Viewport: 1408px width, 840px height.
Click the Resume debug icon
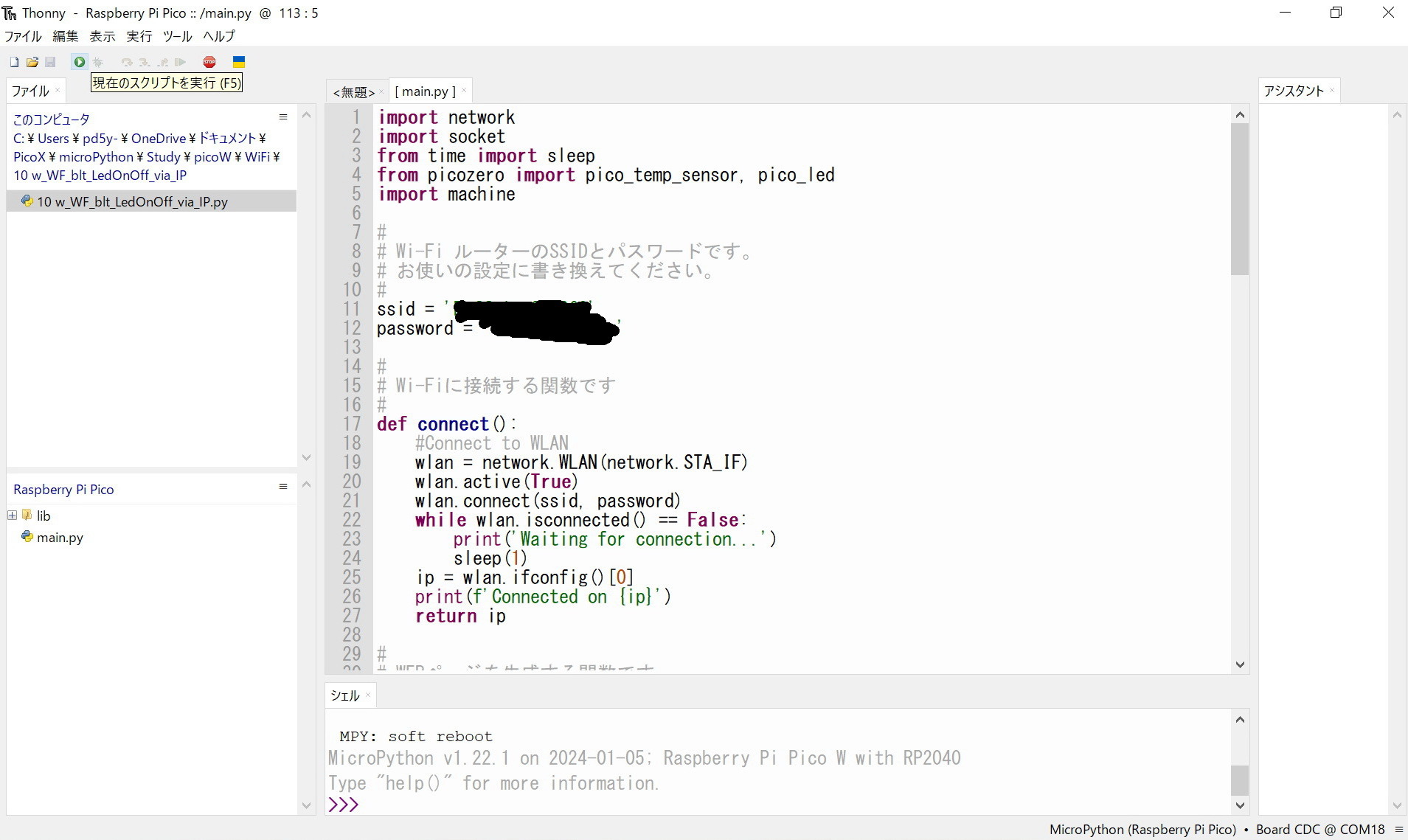[181, 62]
